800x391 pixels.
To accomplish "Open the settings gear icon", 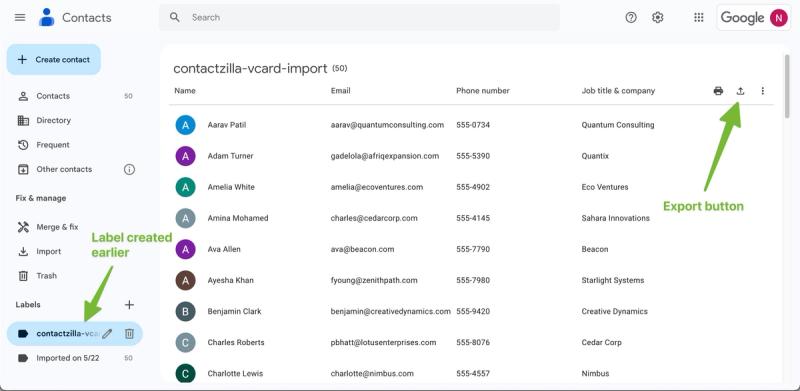I will click(x=658, y=17).
